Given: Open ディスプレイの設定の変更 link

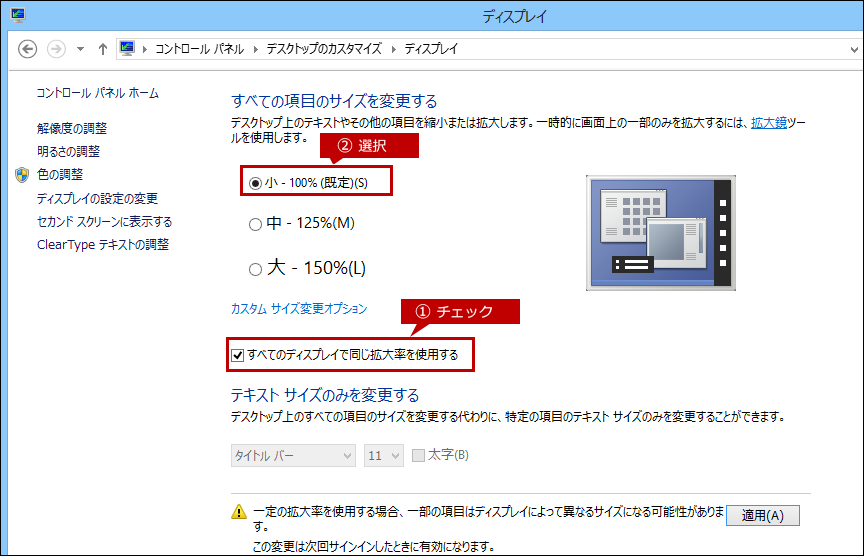Looking at the screenshot, I should 97,198.
